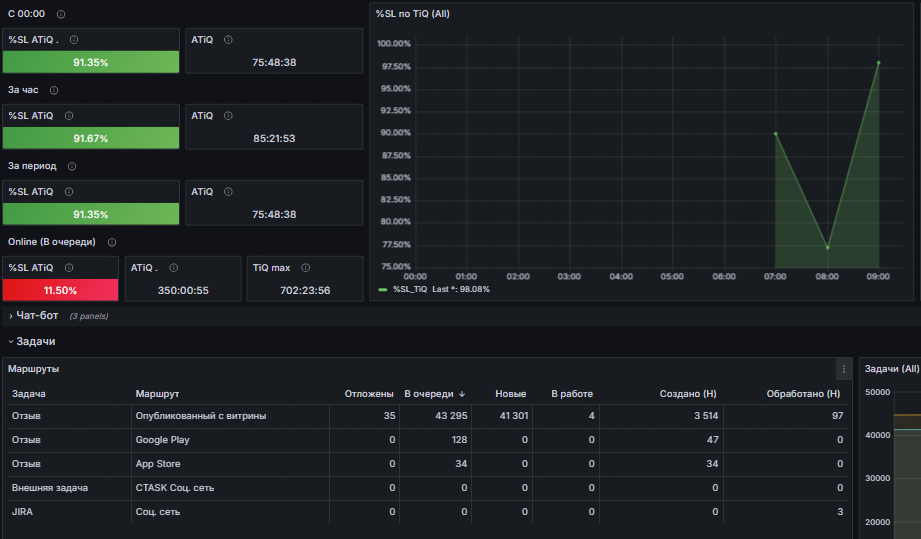
Task: Sort table by 'Отложены' column header
Action: [369, 394]
